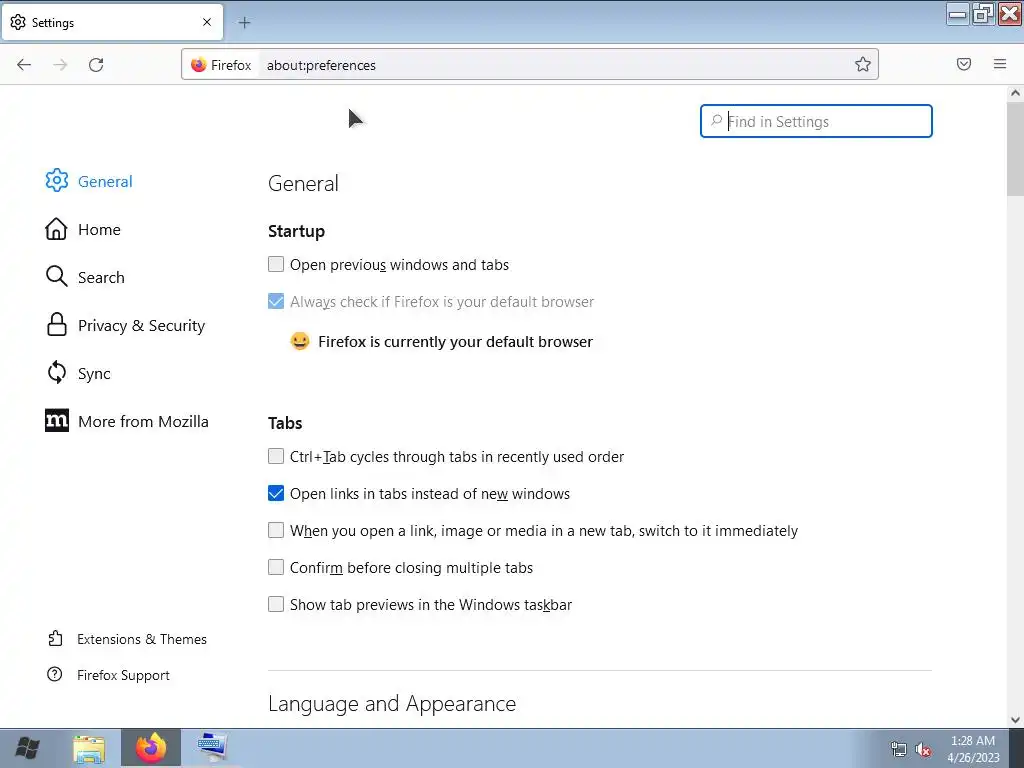The height and width of the screenshot is (768, 1024).
Task: Open the Firefox application menu
Action: click(x=1000, y=64)
